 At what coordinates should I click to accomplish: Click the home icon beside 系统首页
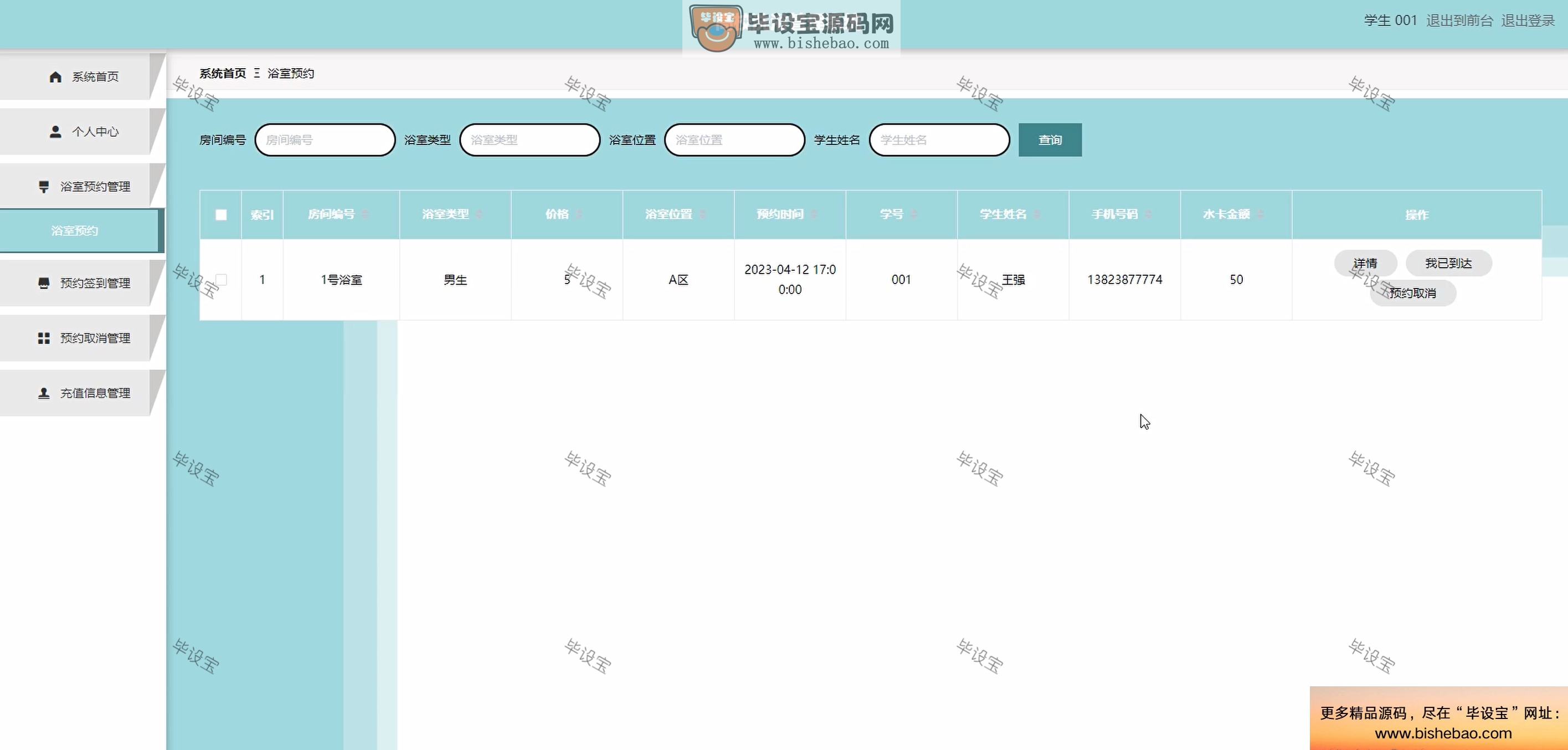click(55, 76)
